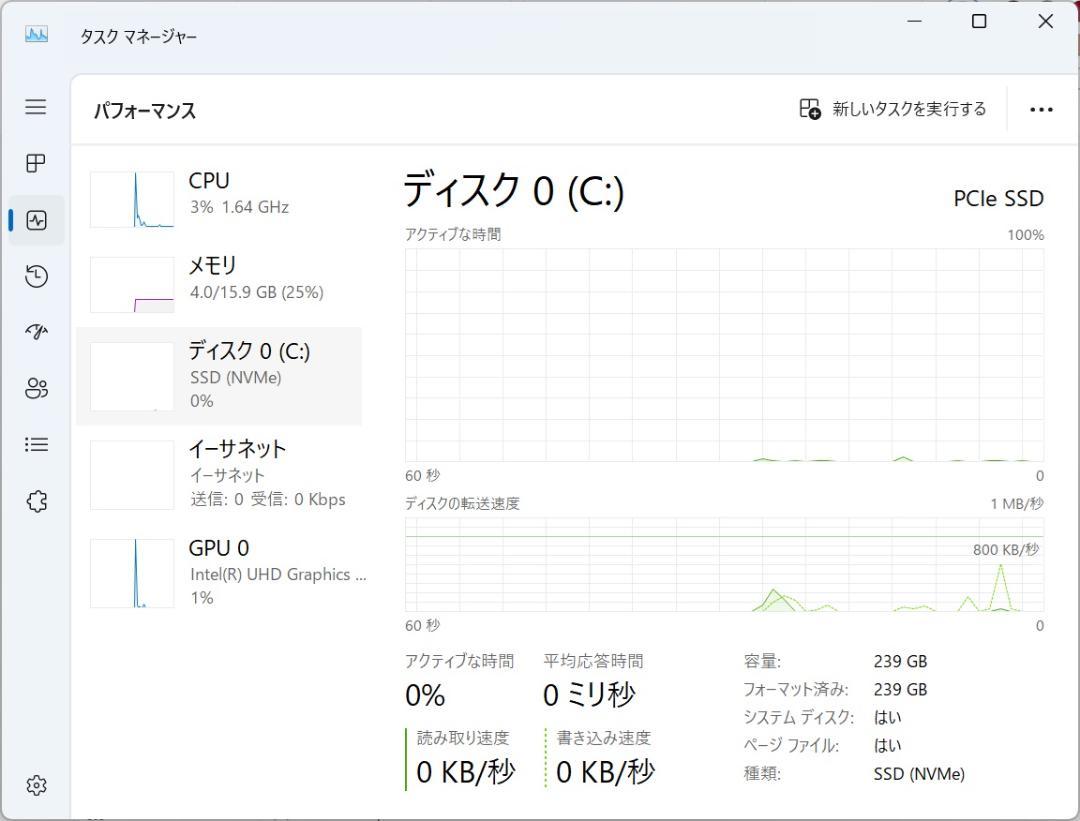Click the memory mini graph thumbnail
This screenshot has width=1080, height=821.
[132, 284]
